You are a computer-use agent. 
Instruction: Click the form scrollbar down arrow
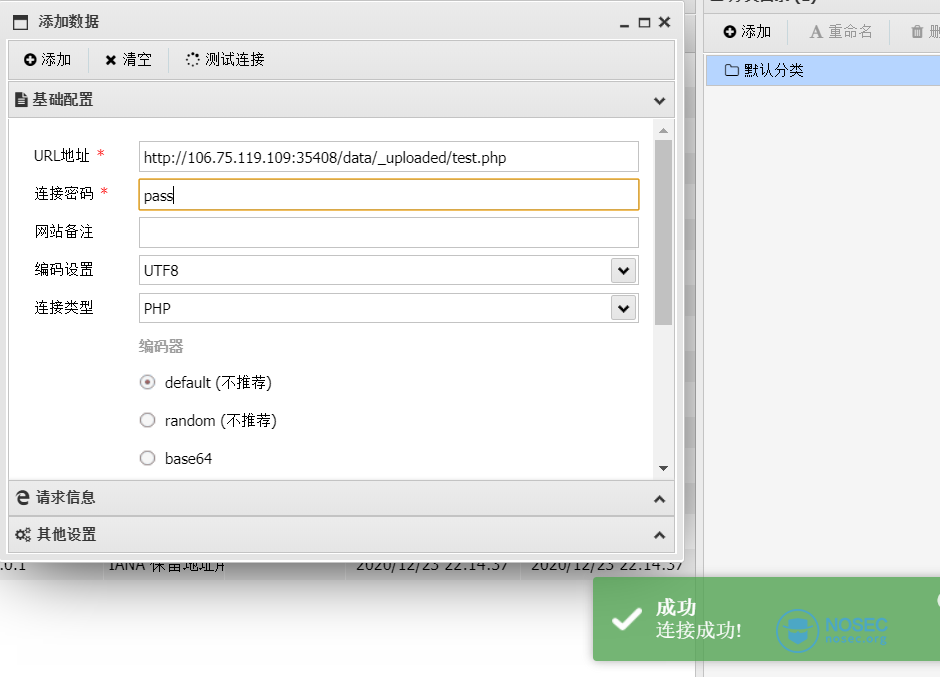click(663, 468)
